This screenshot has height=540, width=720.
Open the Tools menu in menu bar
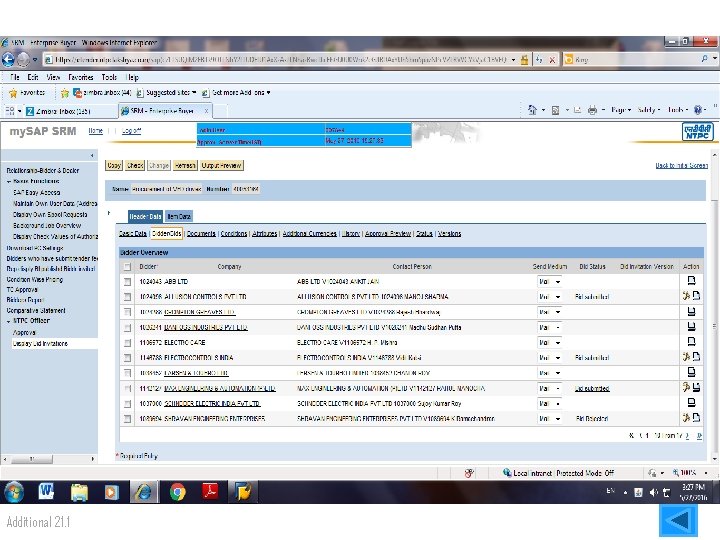(109, 77)
